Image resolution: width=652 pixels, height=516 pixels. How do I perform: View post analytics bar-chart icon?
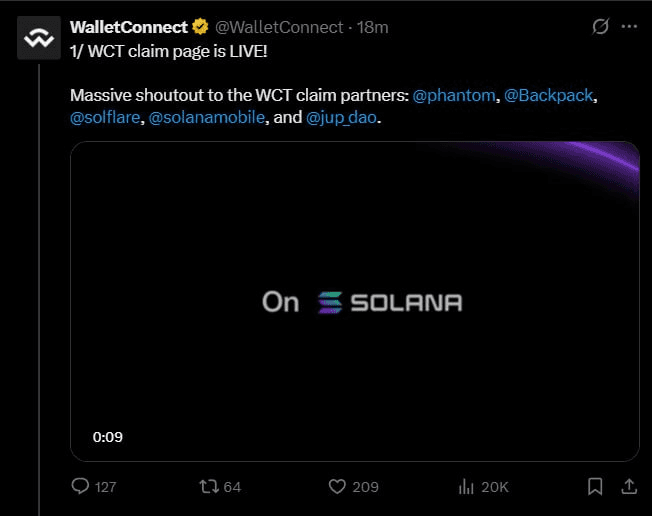coord(466,486)
